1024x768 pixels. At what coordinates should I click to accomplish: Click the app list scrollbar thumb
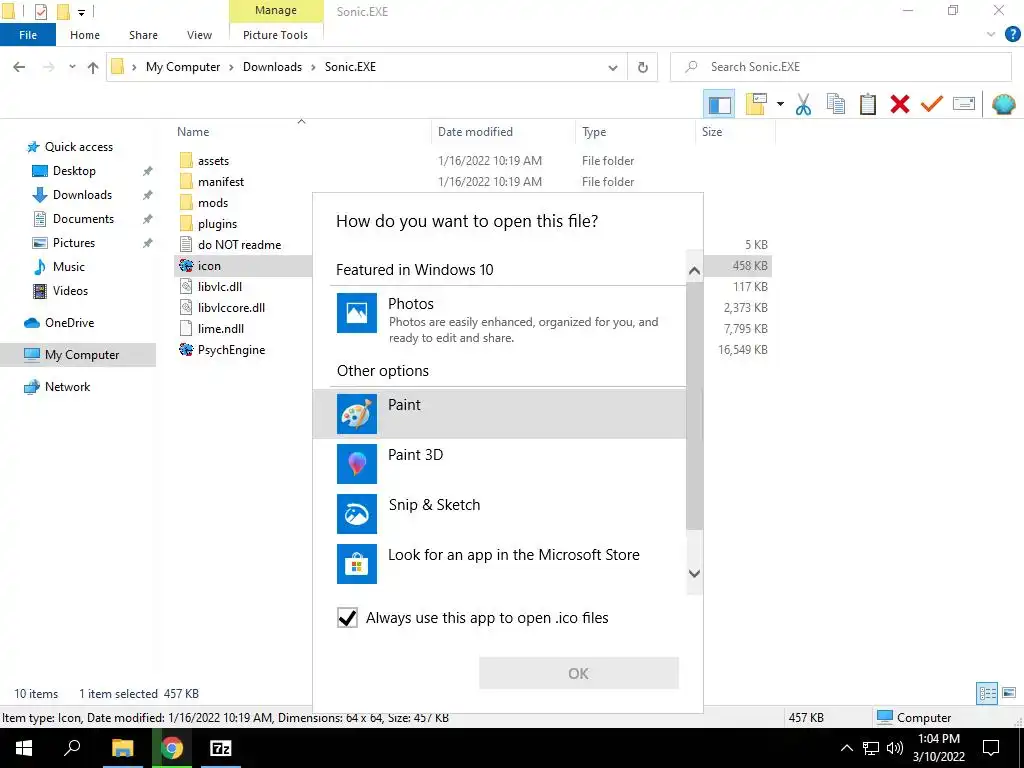coord(694,406)
